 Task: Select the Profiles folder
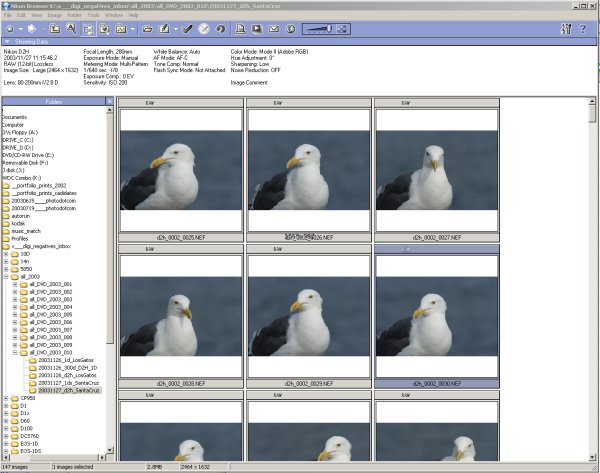20,238
